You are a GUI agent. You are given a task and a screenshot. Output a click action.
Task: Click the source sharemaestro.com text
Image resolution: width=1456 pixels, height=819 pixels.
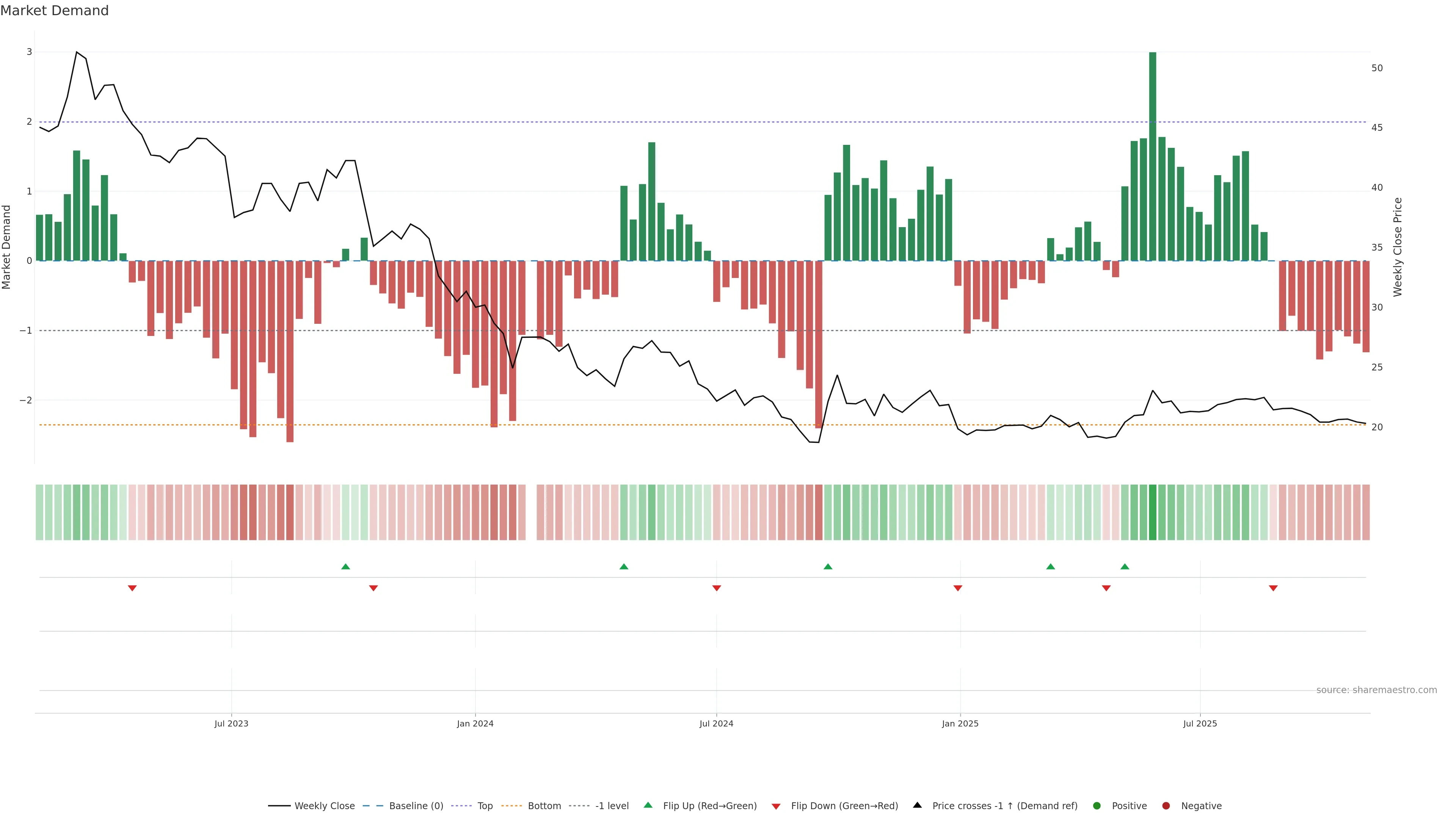[1376, 690]
